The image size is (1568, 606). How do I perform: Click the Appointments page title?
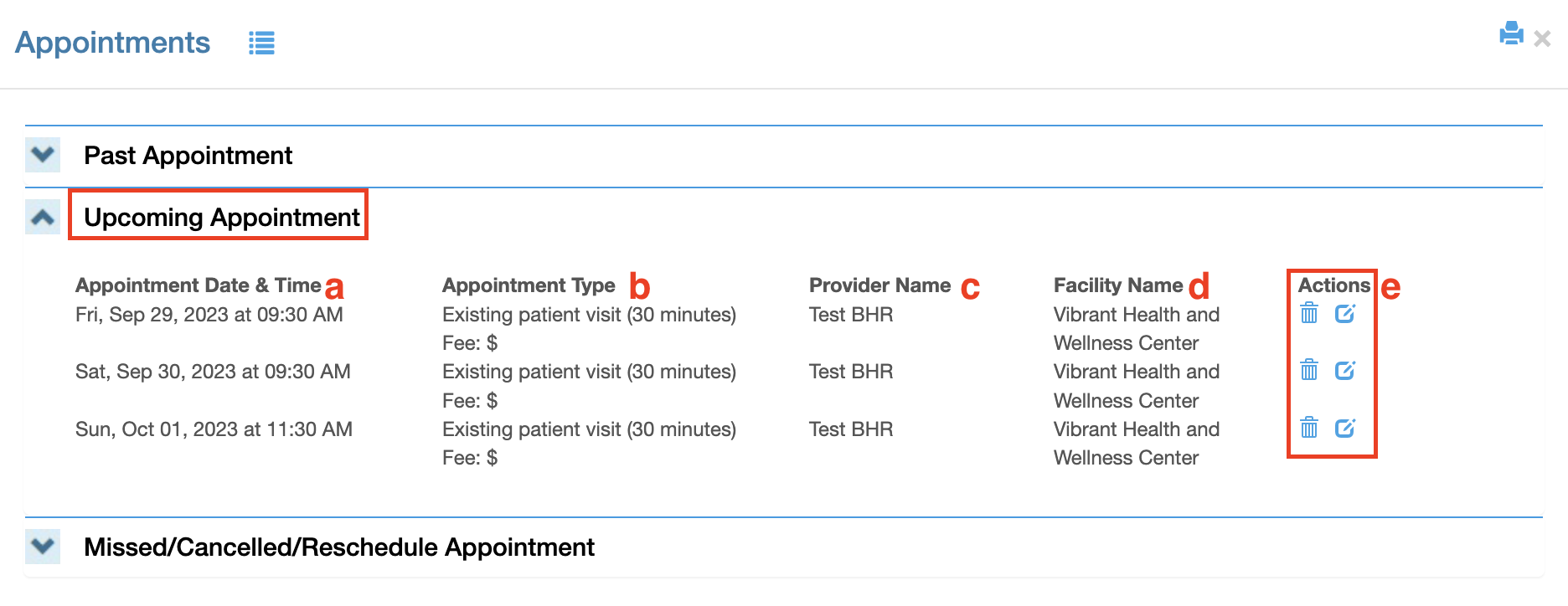click(x=112, y=43)
